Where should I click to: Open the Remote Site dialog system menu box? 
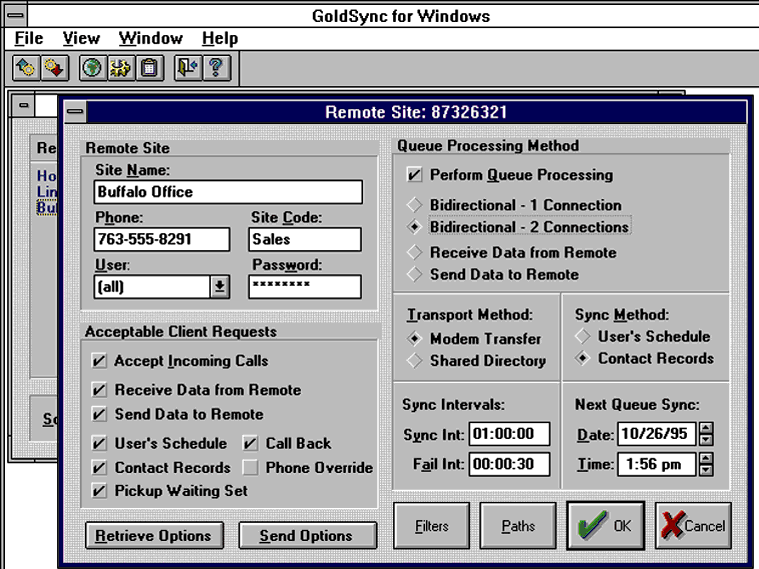coord(75,112)
